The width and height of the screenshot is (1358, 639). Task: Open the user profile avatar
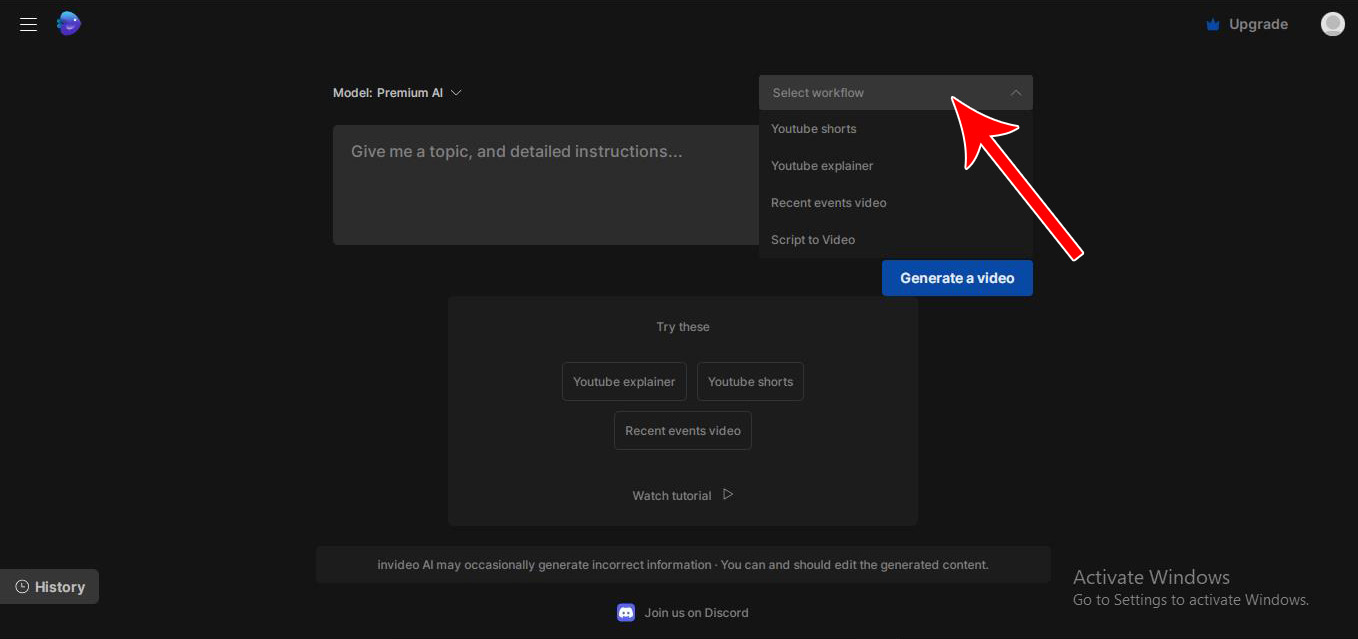1332,24
